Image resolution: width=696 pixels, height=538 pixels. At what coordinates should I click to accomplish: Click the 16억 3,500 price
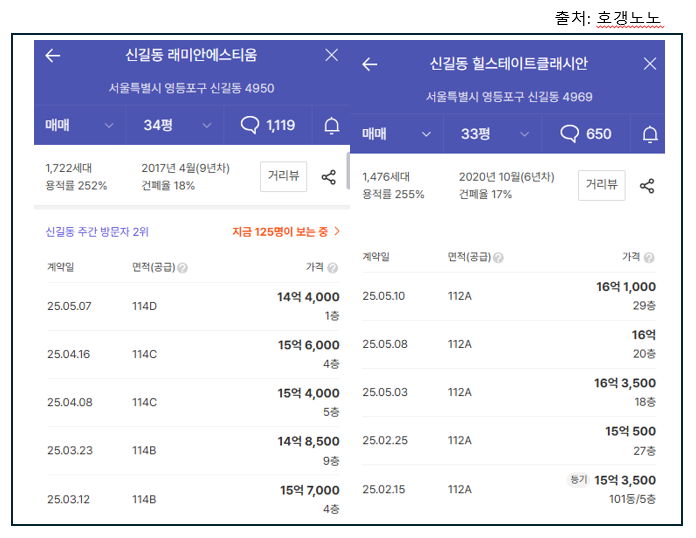625,383
